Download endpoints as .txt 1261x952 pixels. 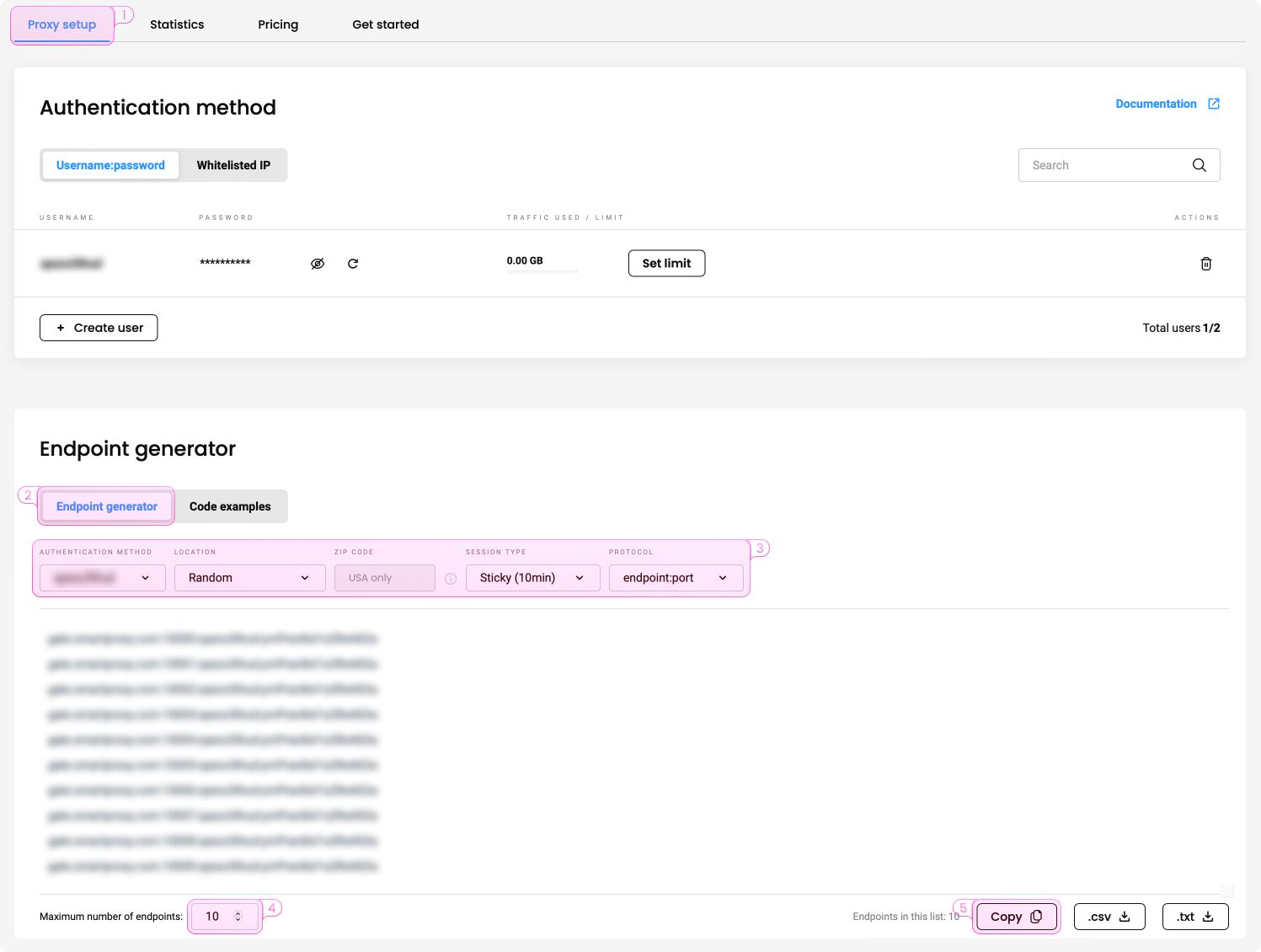pyautogui.click(x=1195, y=917)
